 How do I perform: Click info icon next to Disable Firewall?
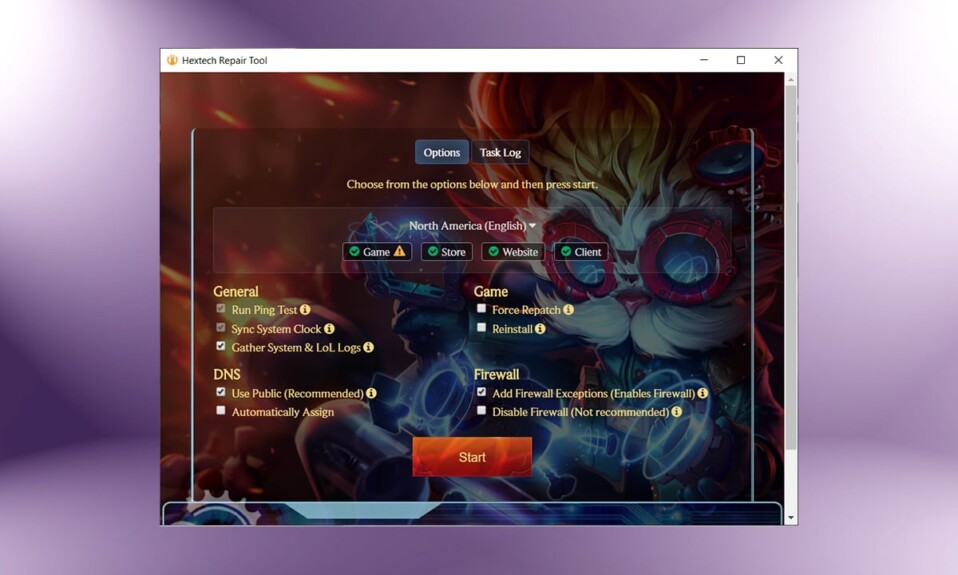[x=676, y=412]
